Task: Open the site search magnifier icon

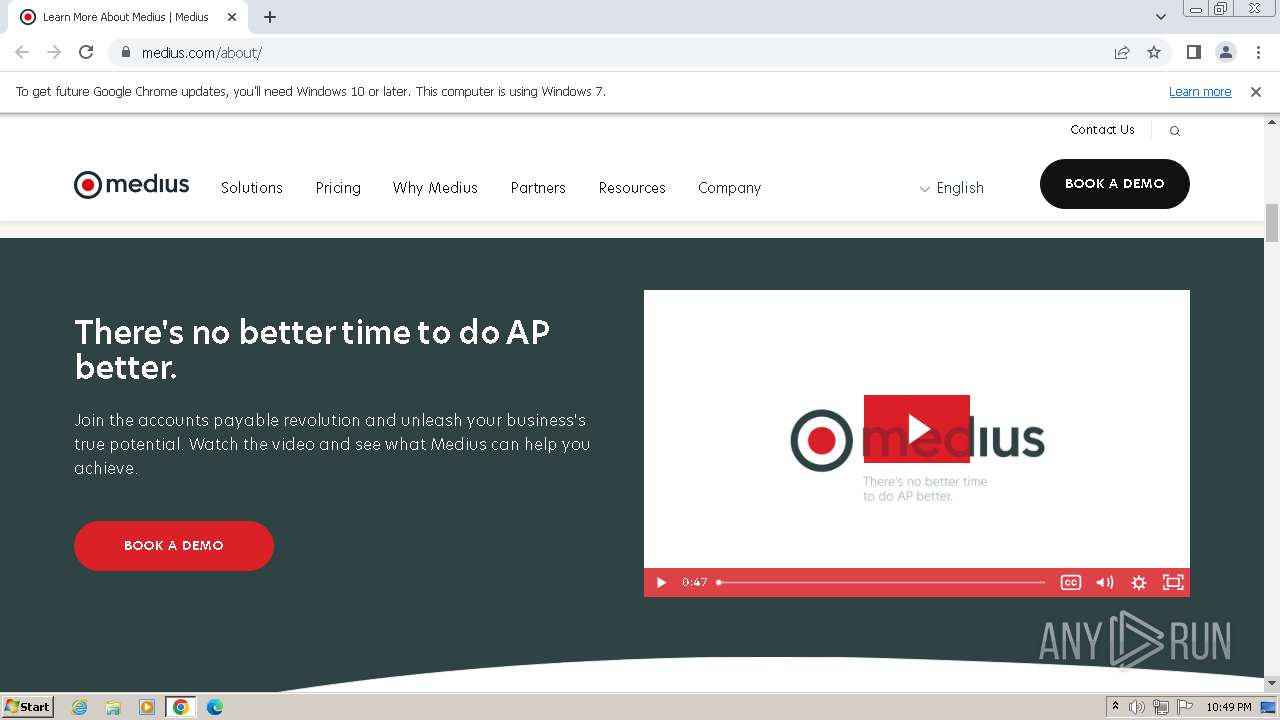Action: pyautogui.click(x=1175, y=131)
